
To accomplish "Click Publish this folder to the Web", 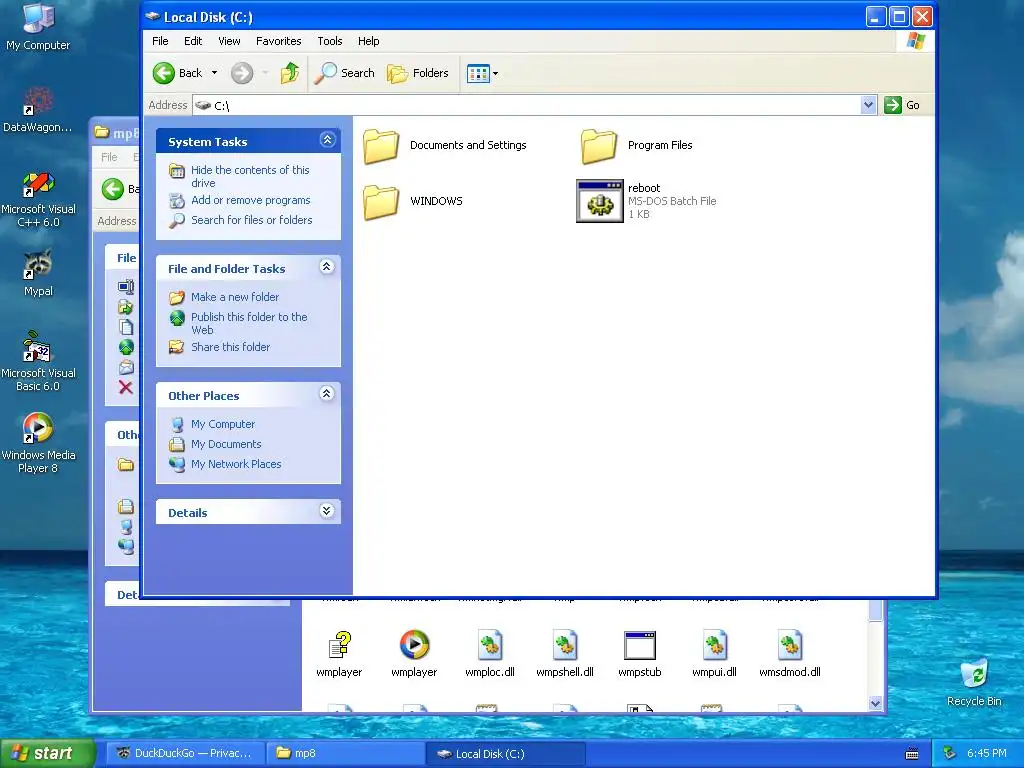I will coord(249,323).
